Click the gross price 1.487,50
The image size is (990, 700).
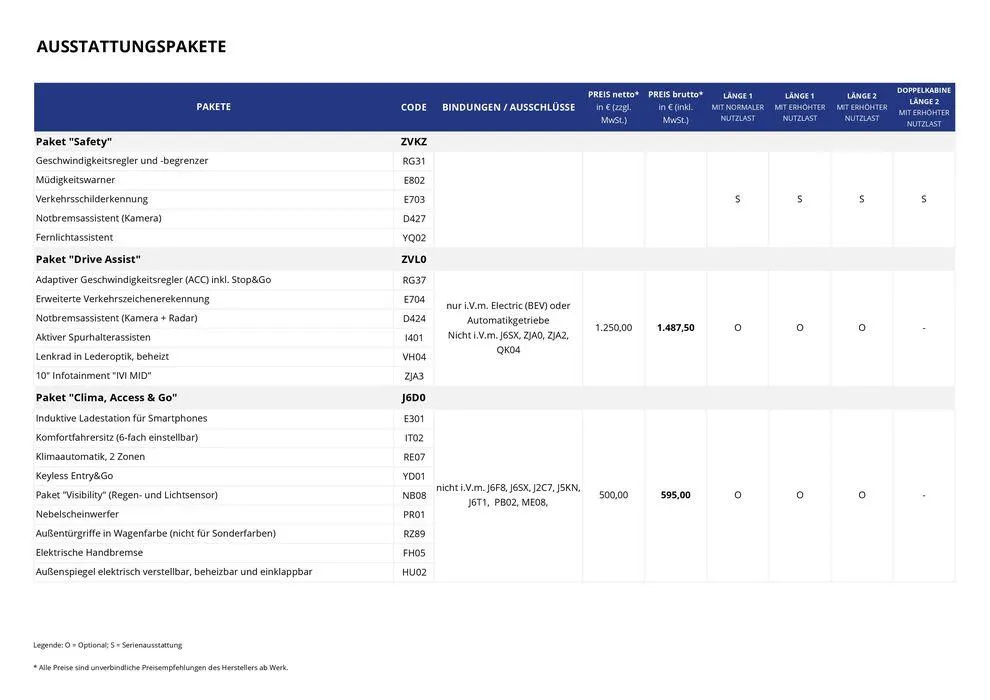click(675, 328)
